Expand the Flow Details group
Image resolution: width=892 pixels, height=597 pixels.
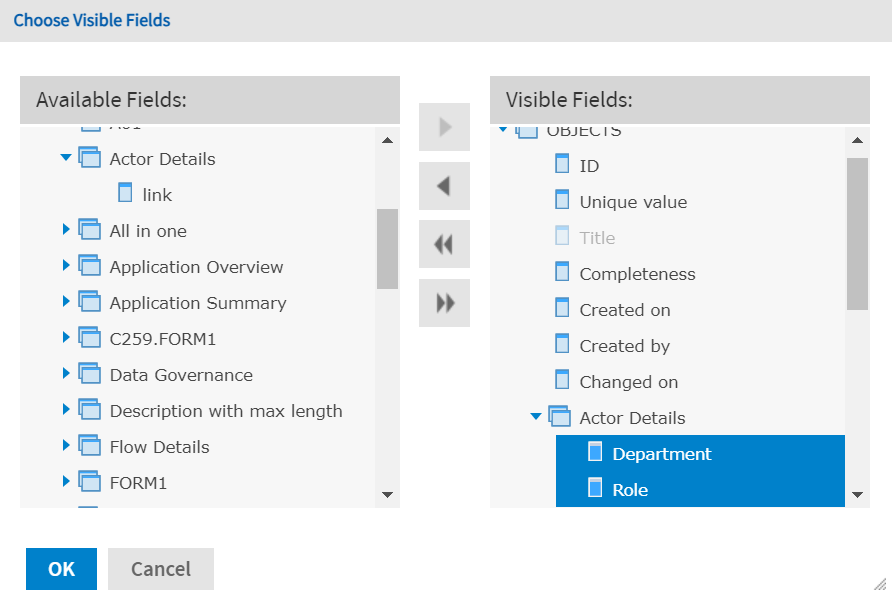[x=66, y=445]
